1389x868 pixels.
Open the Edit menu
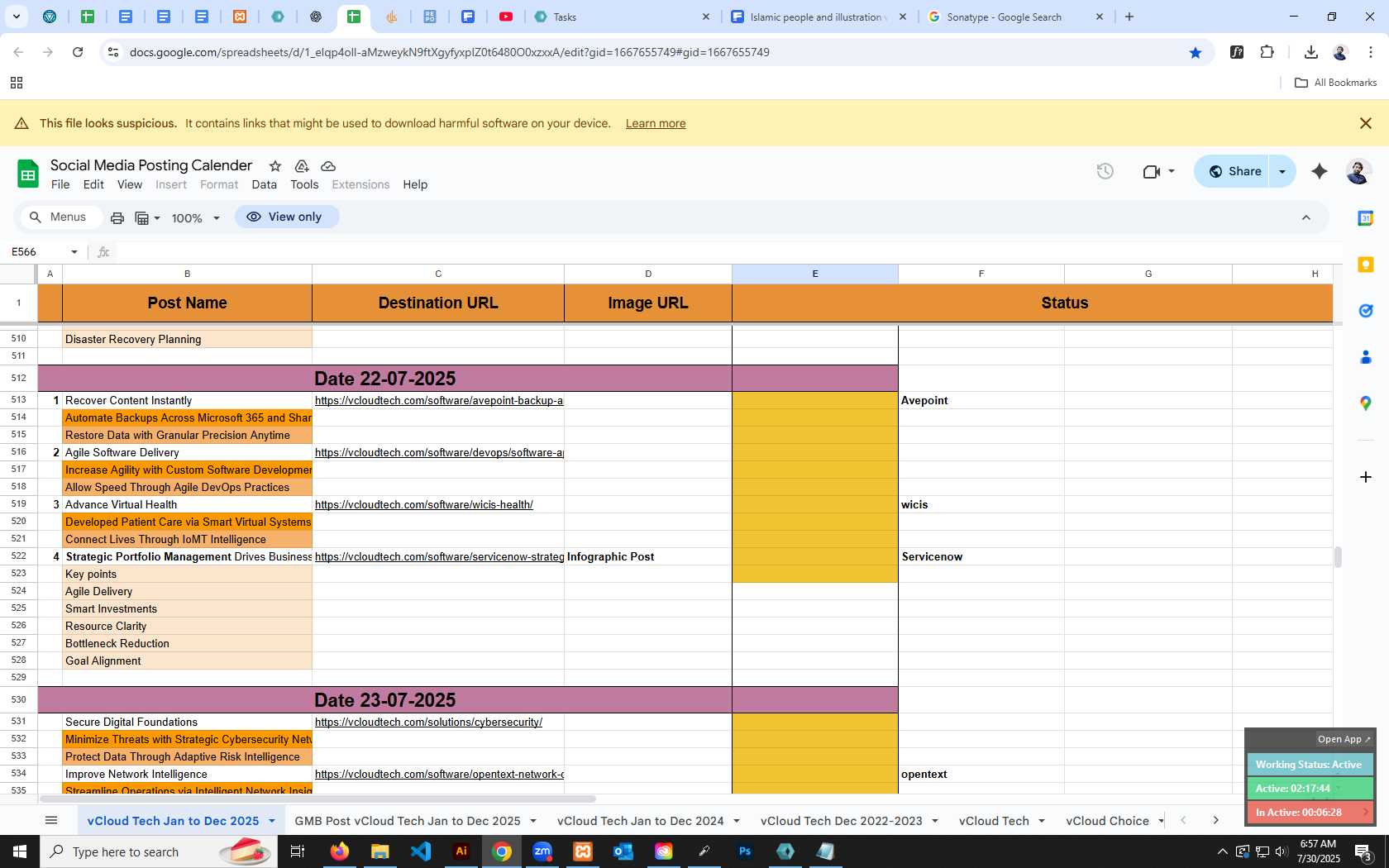(93, 184)
